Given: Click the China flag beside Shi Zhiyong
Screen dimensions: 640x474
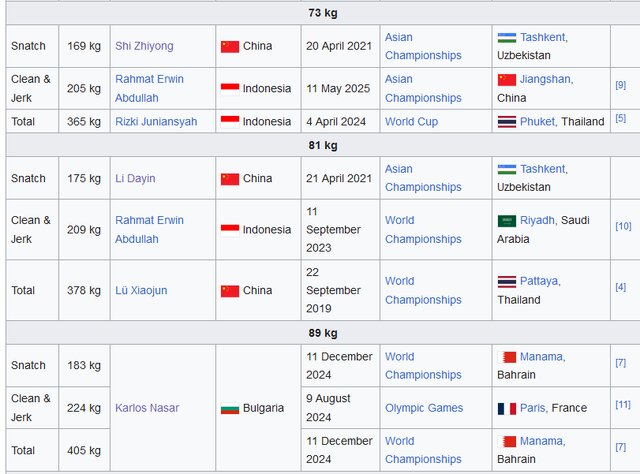Looking at the screenshot, I should (230, 46).
